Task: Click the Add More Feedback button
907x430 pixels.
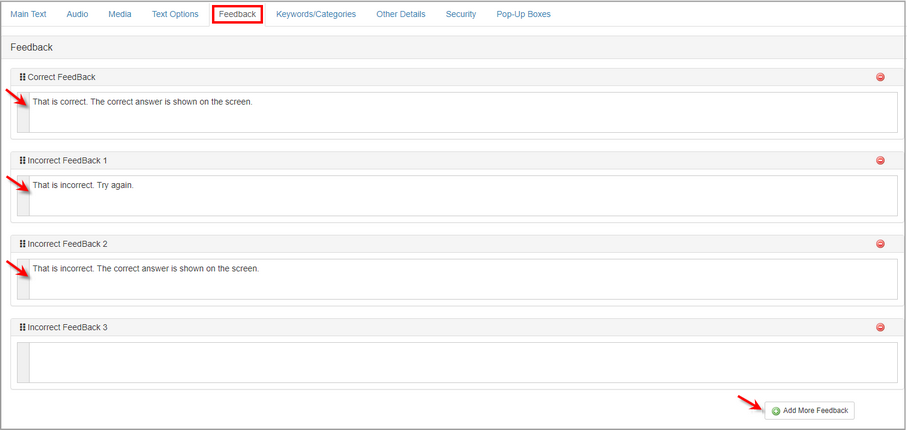Action: (x=810, y=411)
